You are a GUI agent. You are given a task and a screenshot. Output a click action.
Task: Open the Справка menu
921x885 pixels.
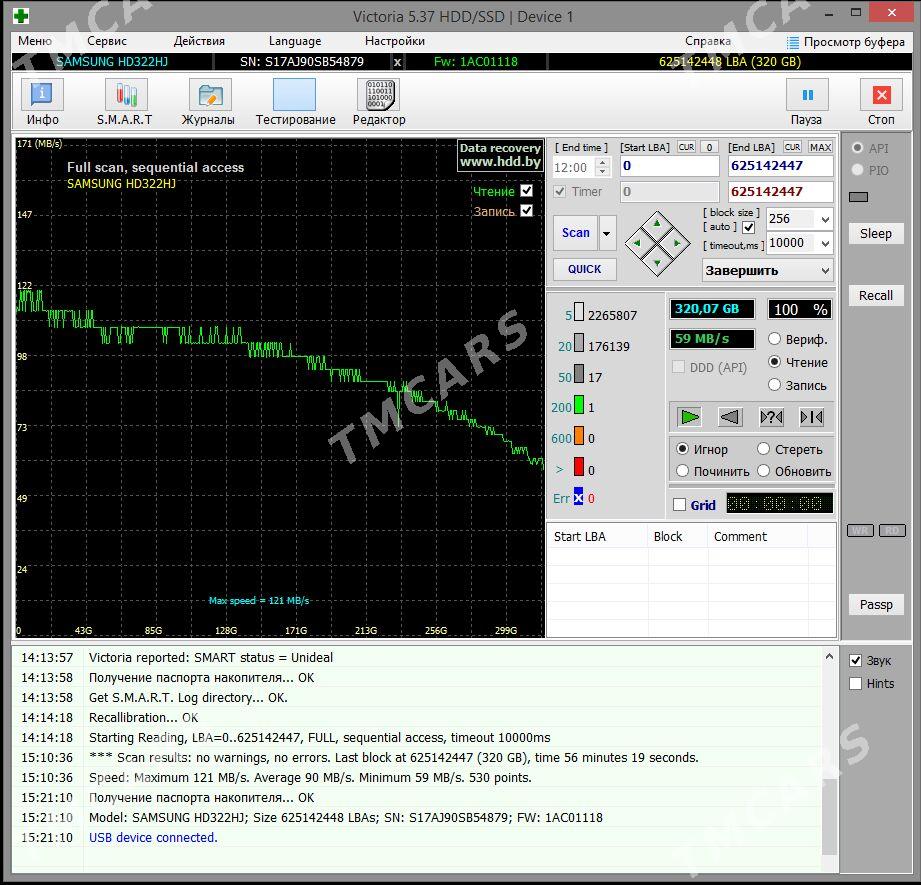(708, 41)
